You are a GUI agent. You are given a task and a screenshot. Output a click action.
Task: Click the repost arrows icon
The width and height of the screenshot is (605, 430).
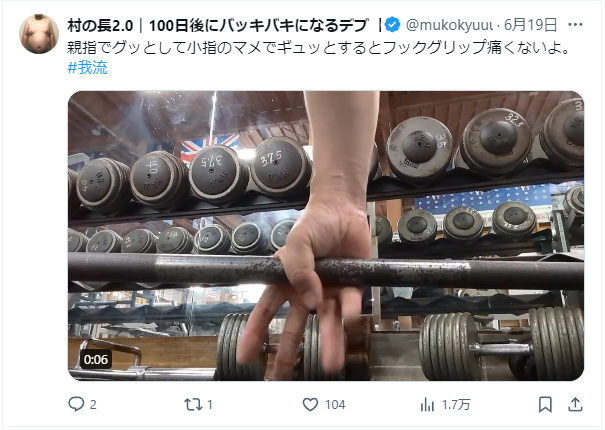click(193, 404)
